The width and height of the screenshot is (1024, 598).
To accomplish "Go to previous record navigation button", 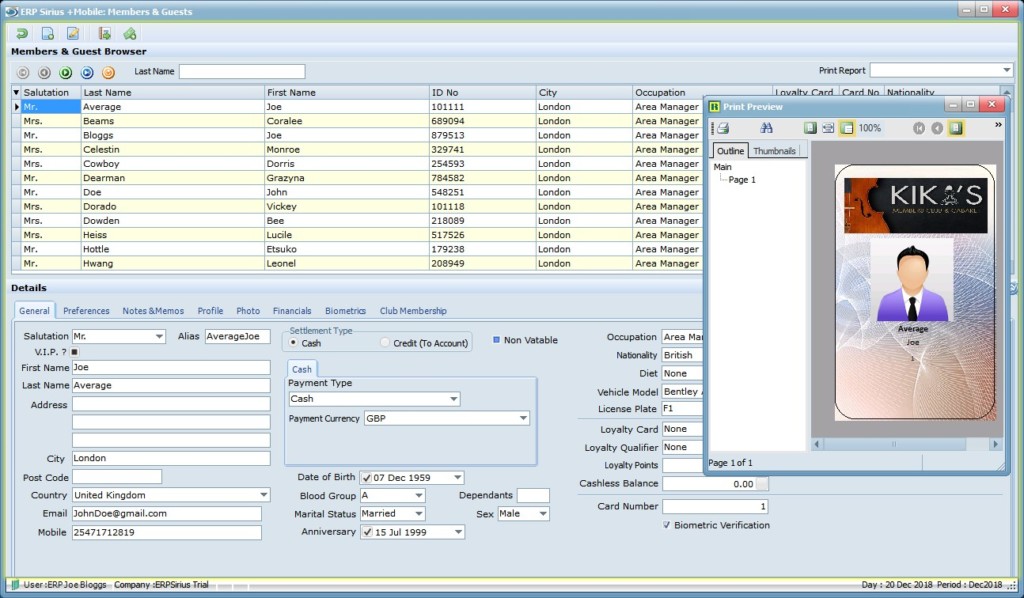I will pyautogui.click(x=44, y=72).
